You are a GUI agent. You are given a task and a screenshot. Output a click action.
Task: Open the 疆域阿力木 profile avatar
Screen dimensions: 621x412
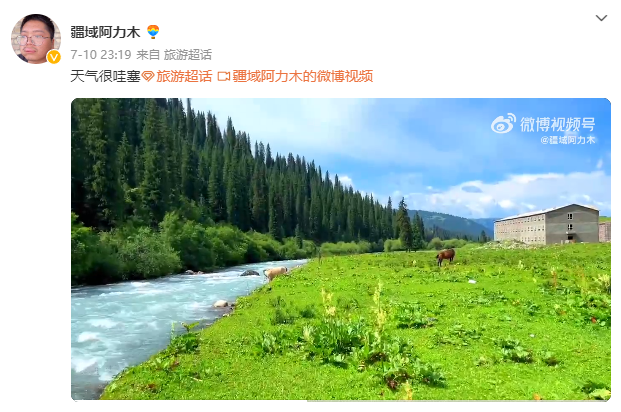(x=36, y=39)
